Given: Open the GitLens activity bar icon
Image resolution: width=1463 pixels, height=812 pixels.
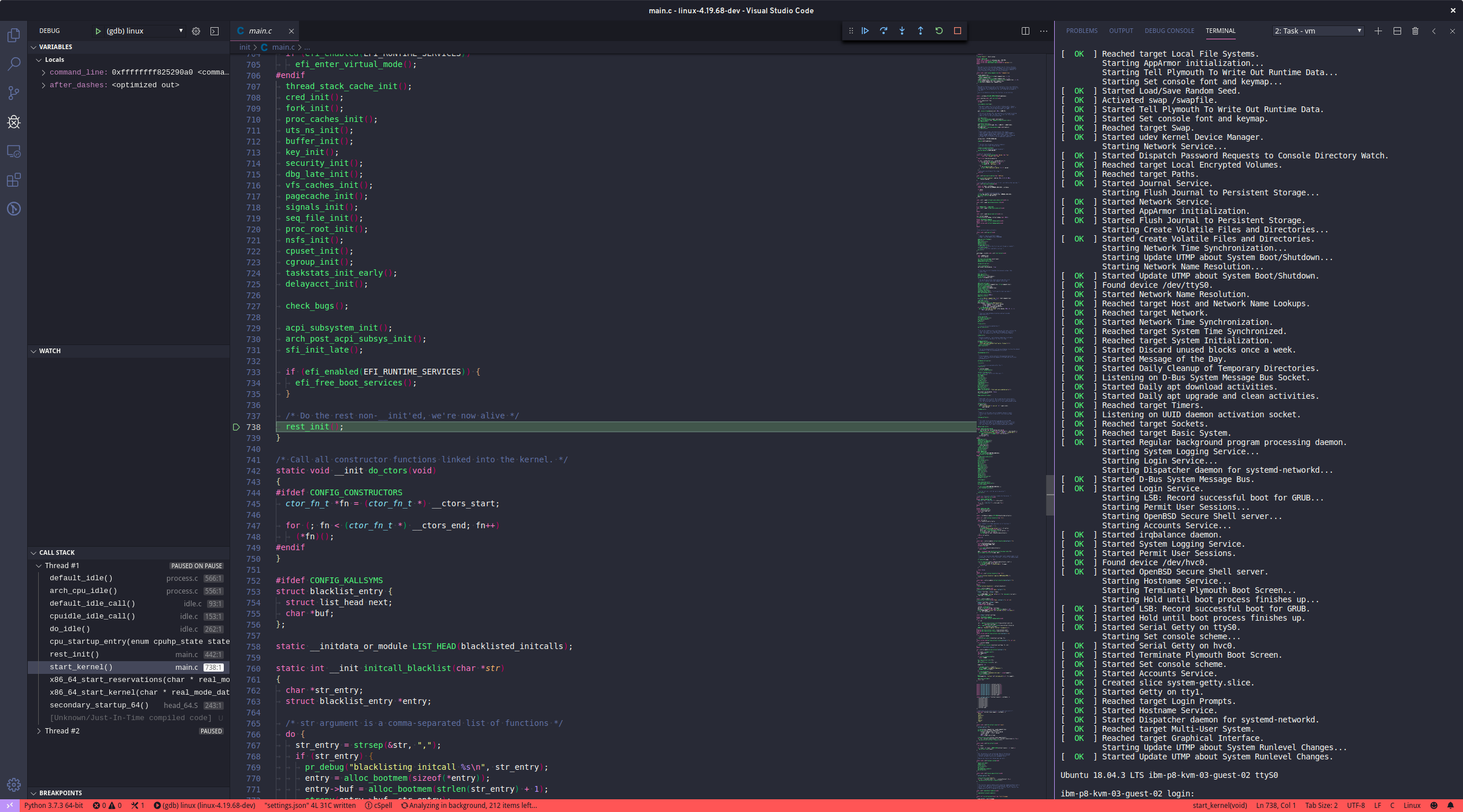Looking at the screenshot, I should 14,209.
